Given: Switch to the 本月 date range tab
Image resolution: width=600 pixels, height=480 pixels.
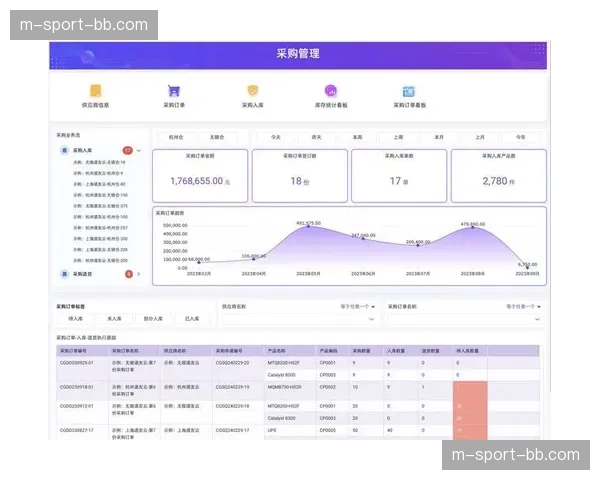Looking at the screenshot, I should click(x=439, y=137).
